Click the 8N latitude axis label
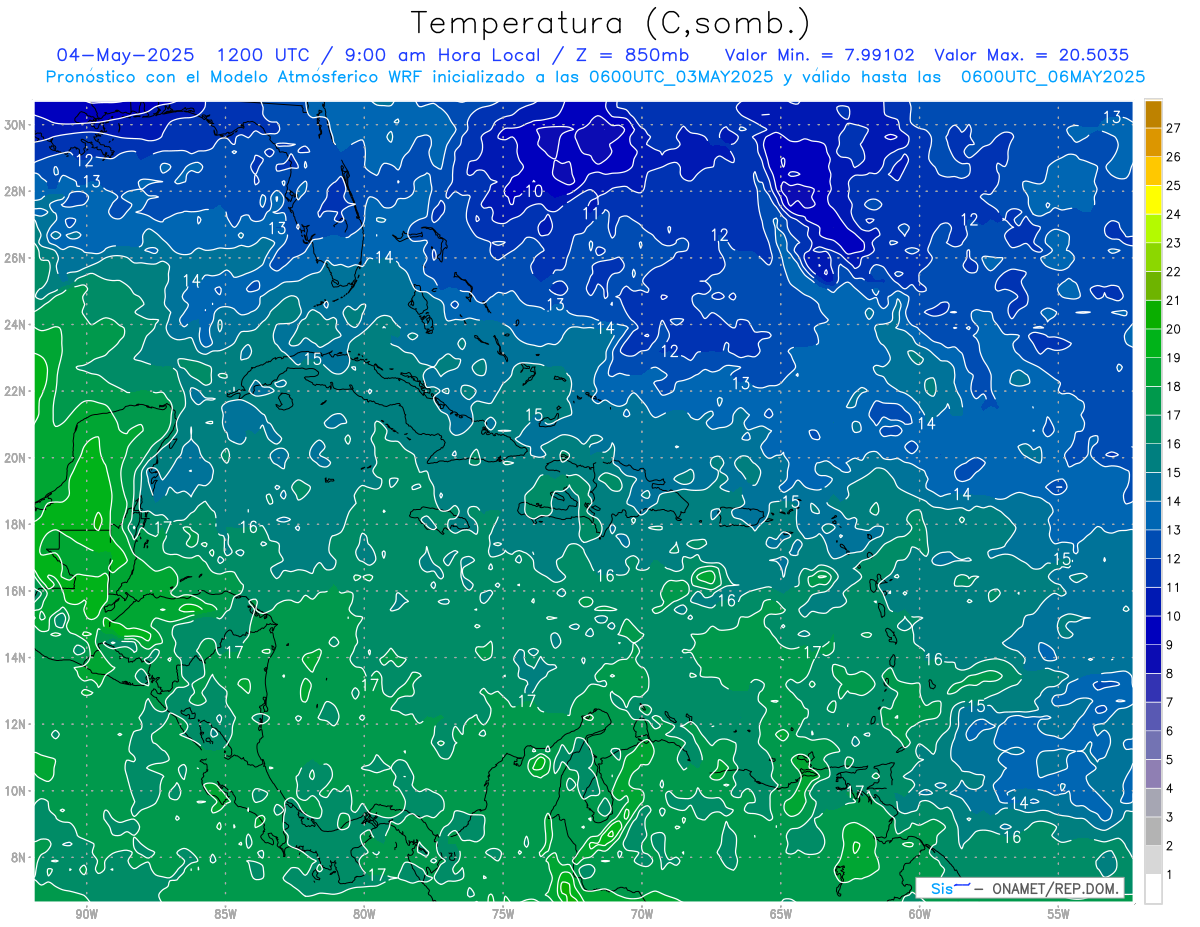The width and height of the screenshot is (1200, 927). [19, 857]
